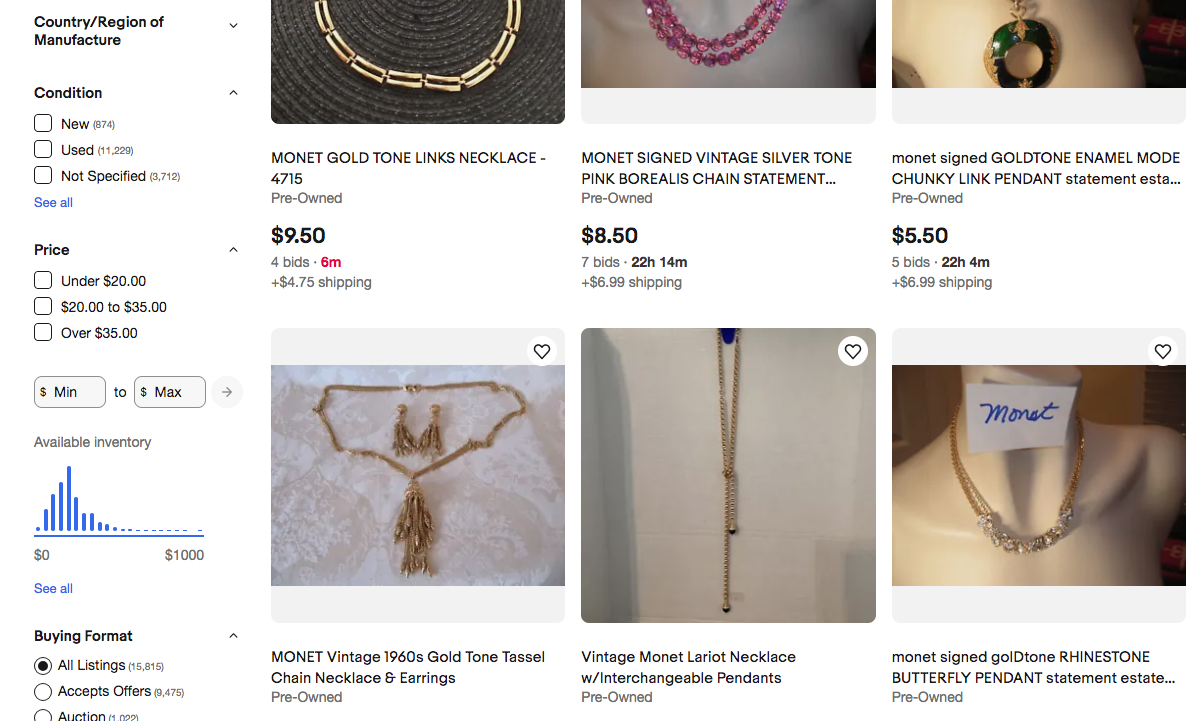Collapse the Condition filter section
The height and width of the screenshot is (721, 1201).
(233, 93)
